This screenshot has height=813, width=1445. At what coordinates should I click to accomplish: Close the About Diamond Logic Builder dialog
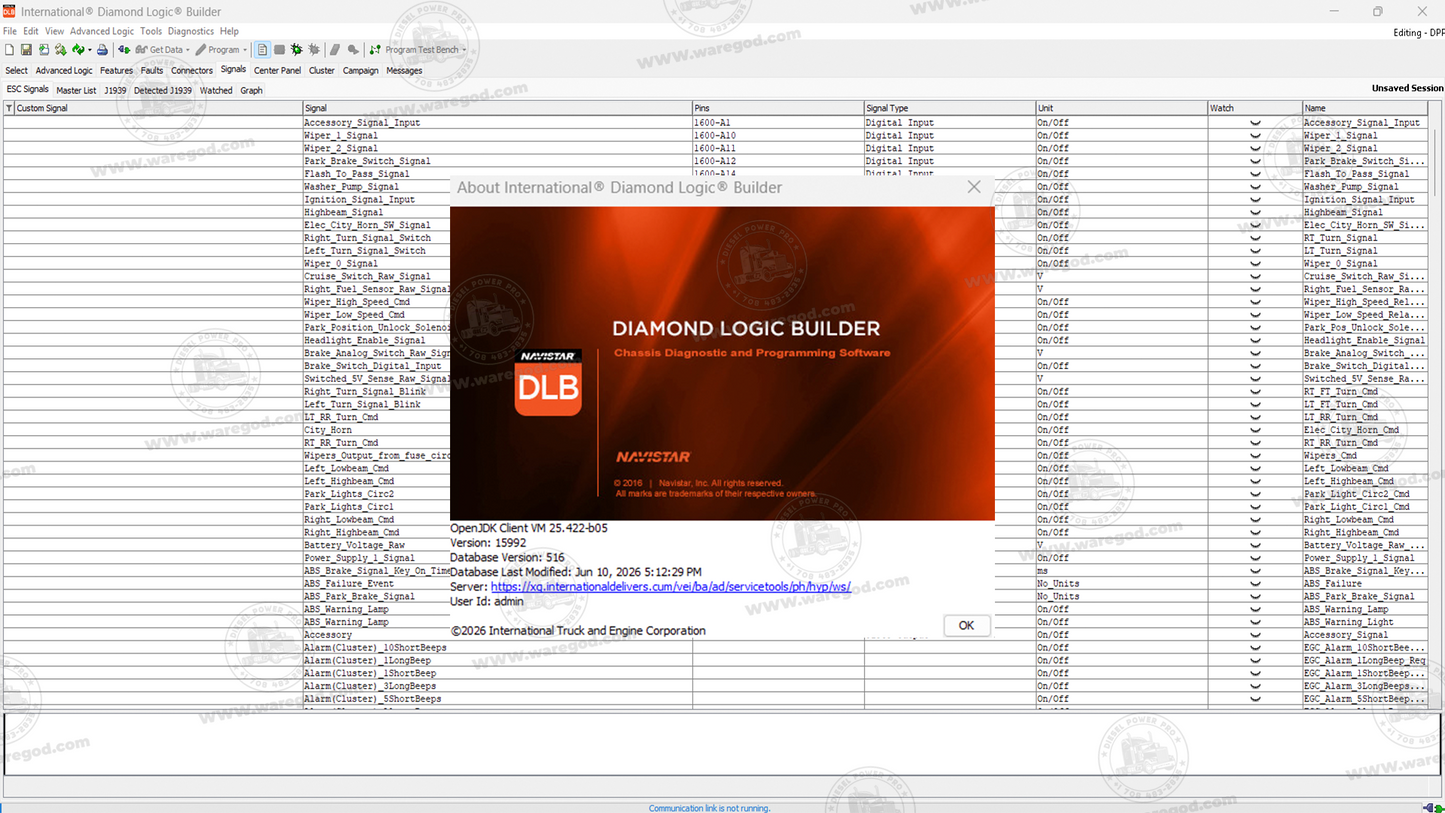[974, 187]
